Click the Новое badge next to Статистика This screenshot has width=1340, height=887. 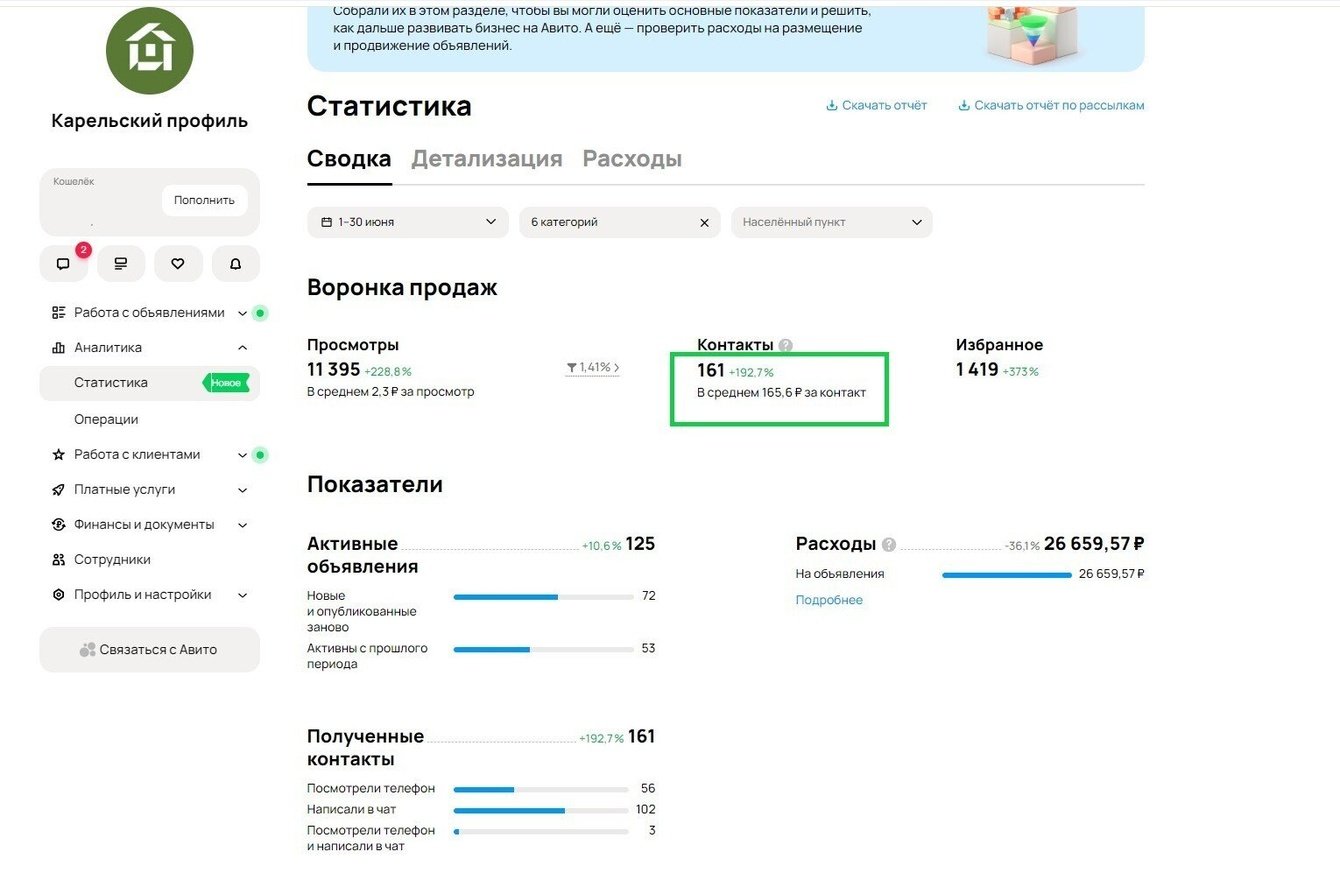coord(226,383)
